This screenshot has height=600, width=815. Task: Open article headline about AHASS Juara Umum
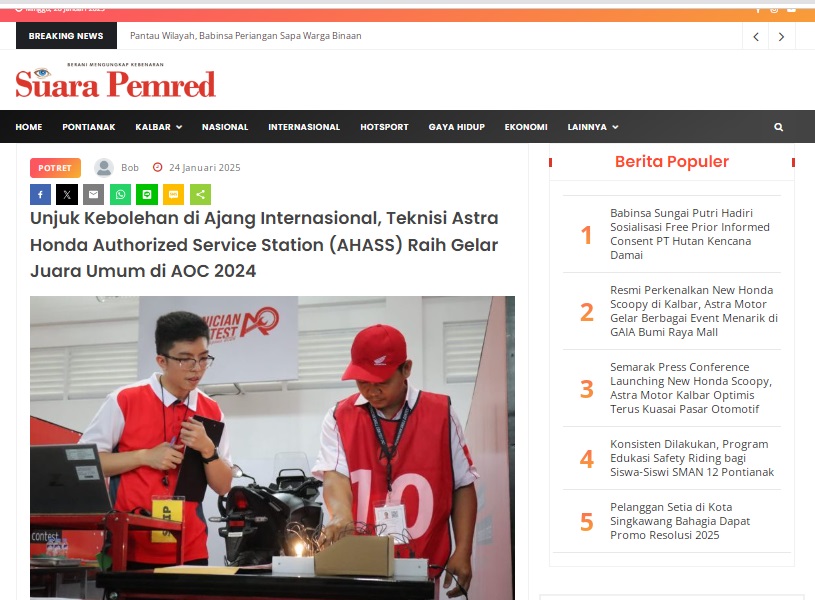pyautogui.click(x=264, y=244)
